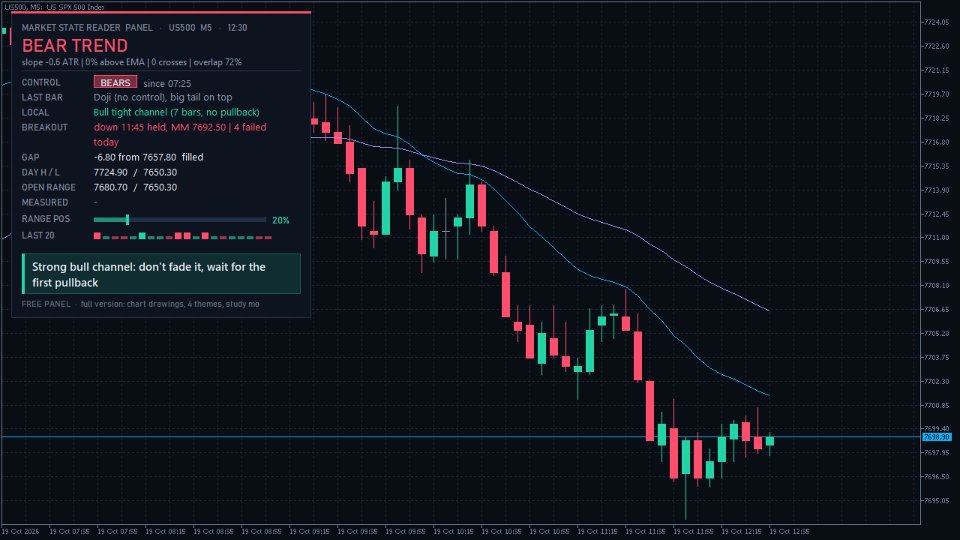Viewport: 960px width, 540px height.
Task: Click time axis label '19 Oct 10:35'
Action: pos(501,531)
